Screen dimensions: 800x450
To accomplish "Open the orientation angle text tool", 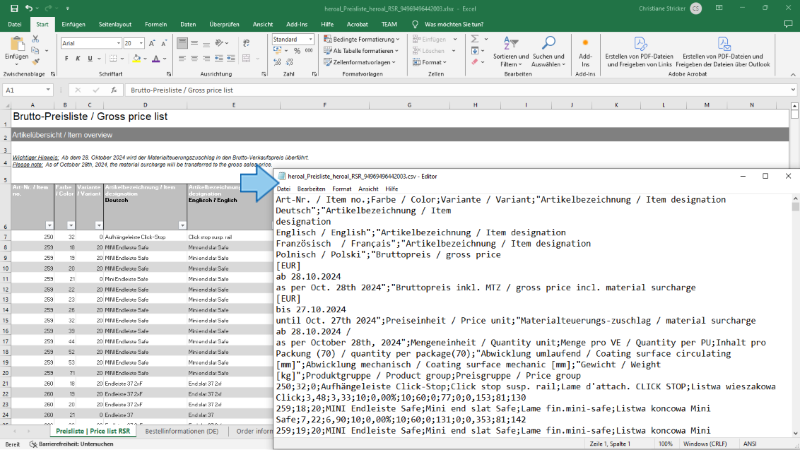I will pyautogui.click(x=220, y=43).
